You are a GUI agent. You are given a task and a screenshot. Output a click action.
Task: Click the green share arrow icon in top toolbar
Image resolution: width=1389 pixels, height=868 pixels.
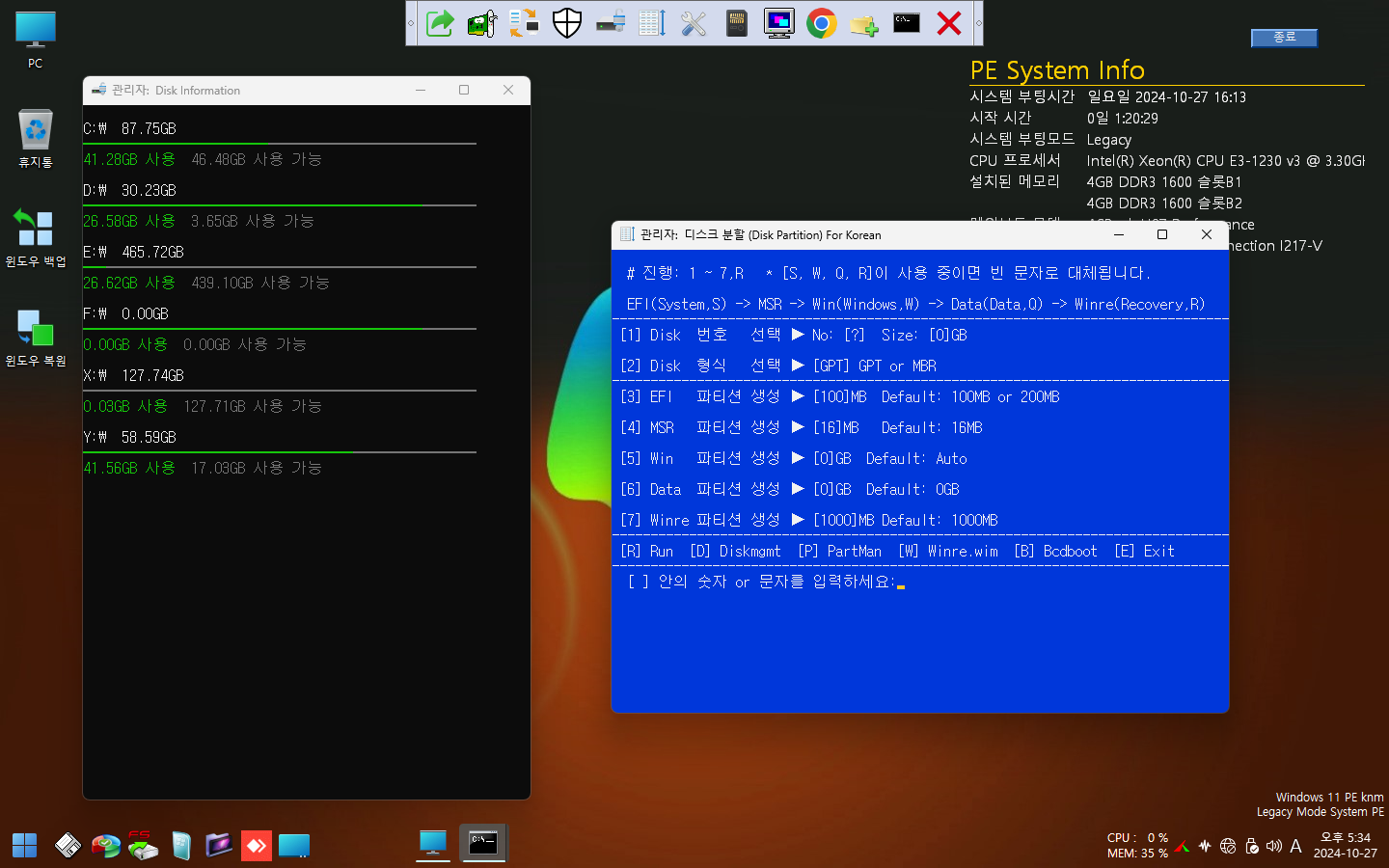440,23
